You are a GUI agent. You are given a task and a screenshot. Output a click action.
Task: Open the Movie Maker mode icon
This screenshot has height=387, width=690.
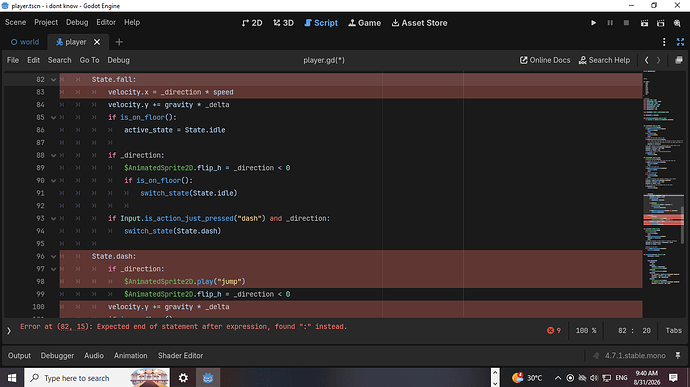(x=677, y=23)
